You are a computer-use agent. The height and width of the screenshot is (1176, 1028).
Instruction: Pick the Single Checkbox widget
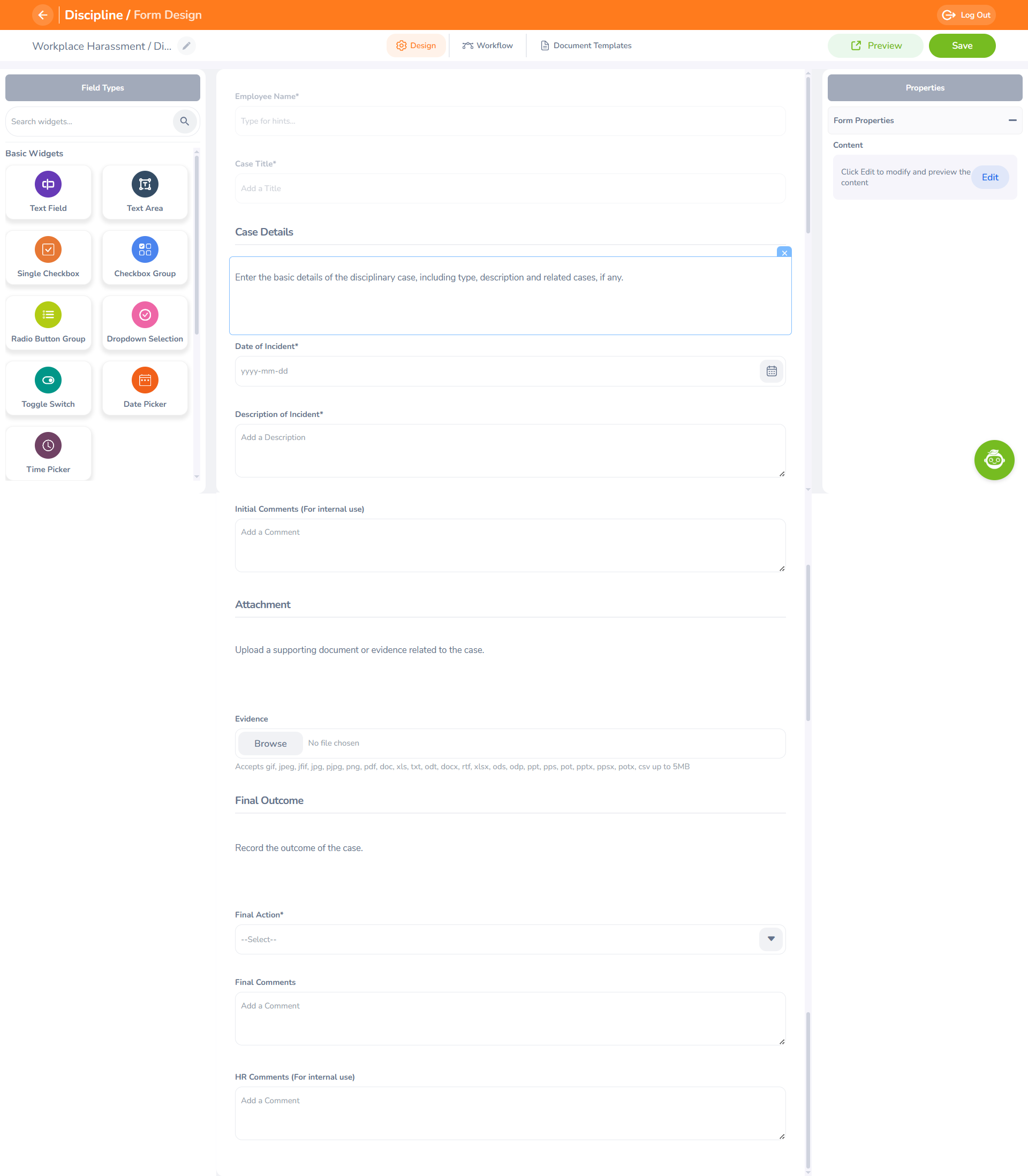click(48, 257)
